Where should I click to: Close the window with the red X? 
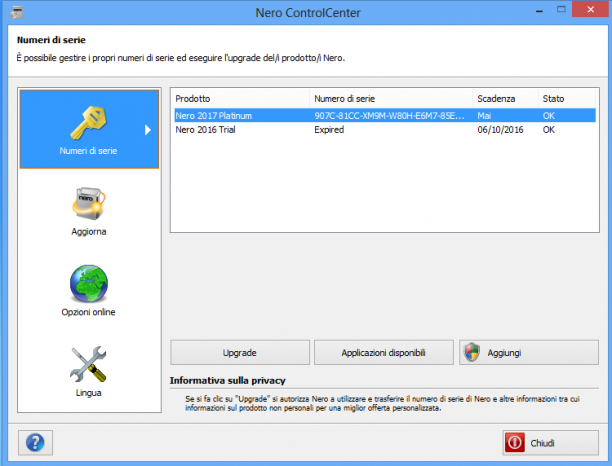point(591,9)
